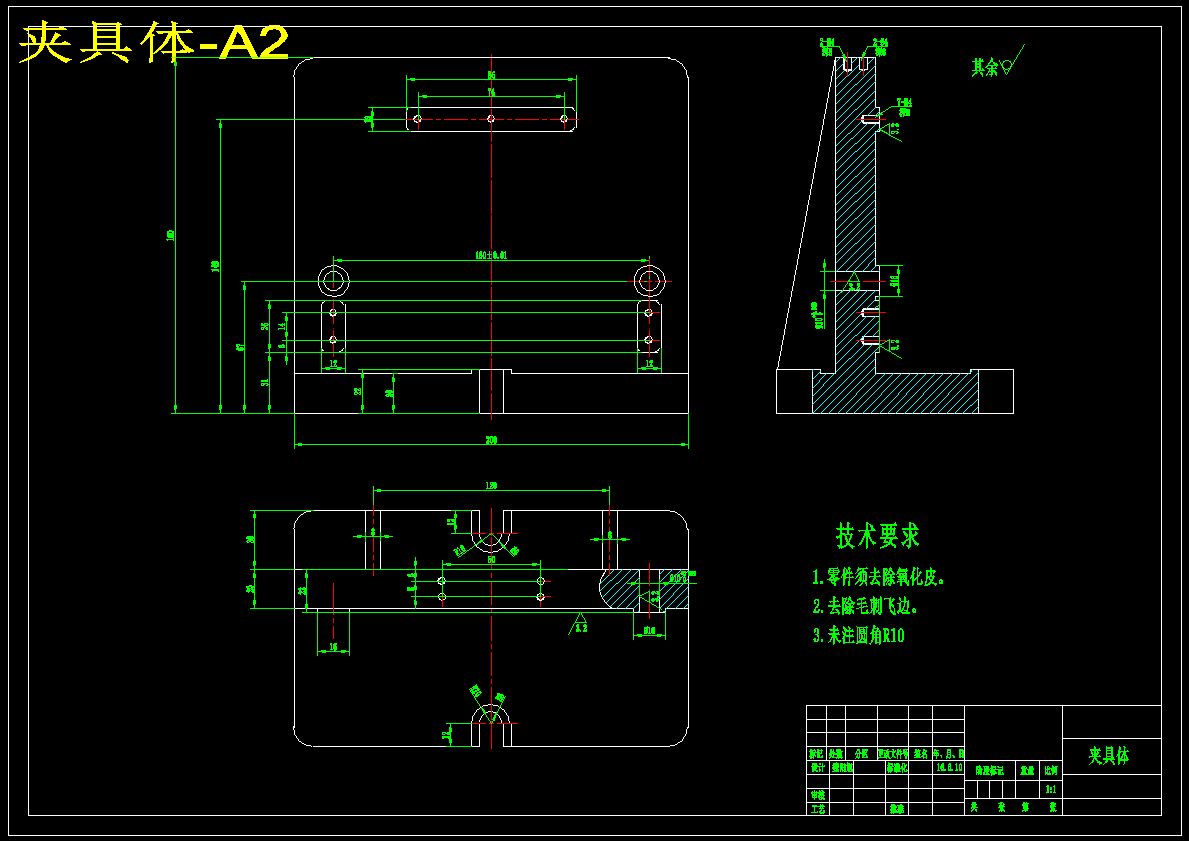
Task: Click the 1.2 roughness symbol in bottom view
Action: point(579,623)
